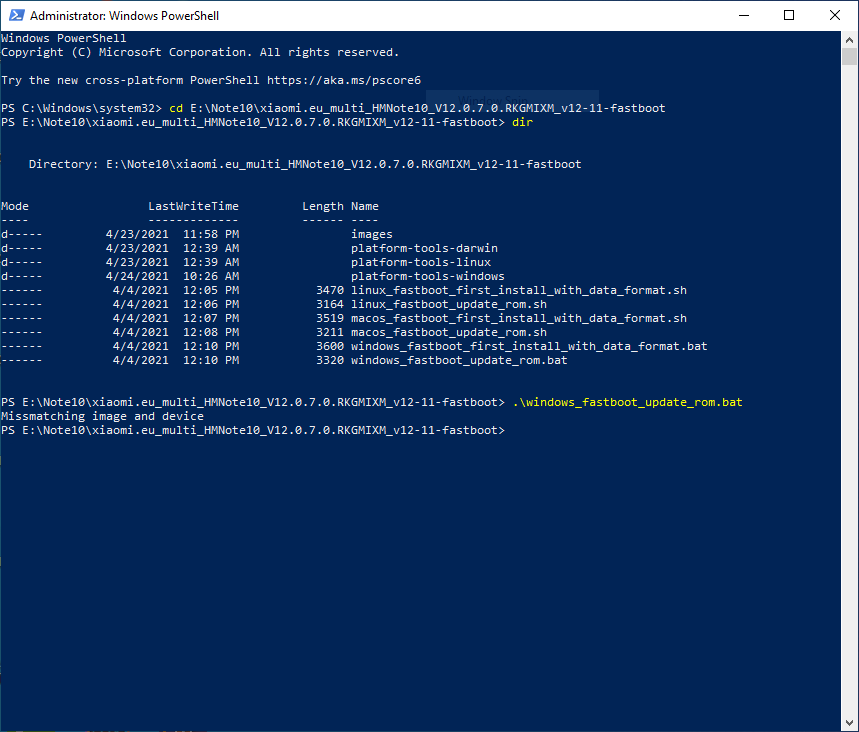The width and height of the screenshot is (859, 732).
Task: Click the "Missmatching image and device" error message
Action: click(102, 416)
